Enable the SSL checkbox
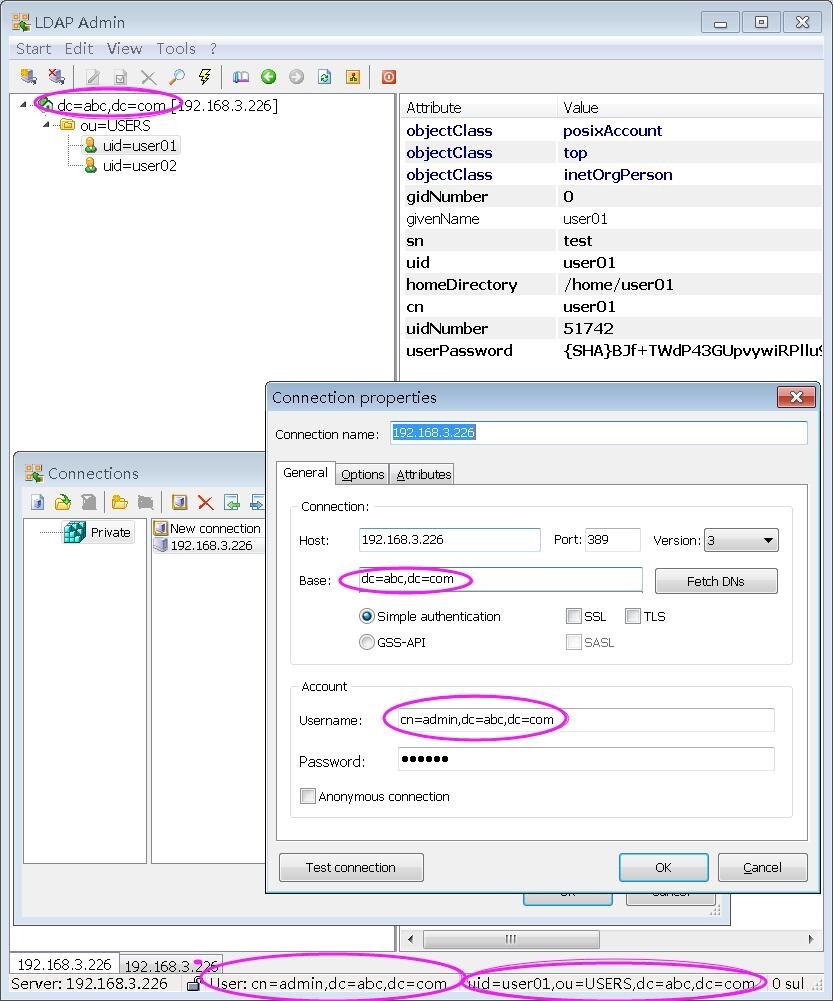833x1001 pixels. point(574,616)
